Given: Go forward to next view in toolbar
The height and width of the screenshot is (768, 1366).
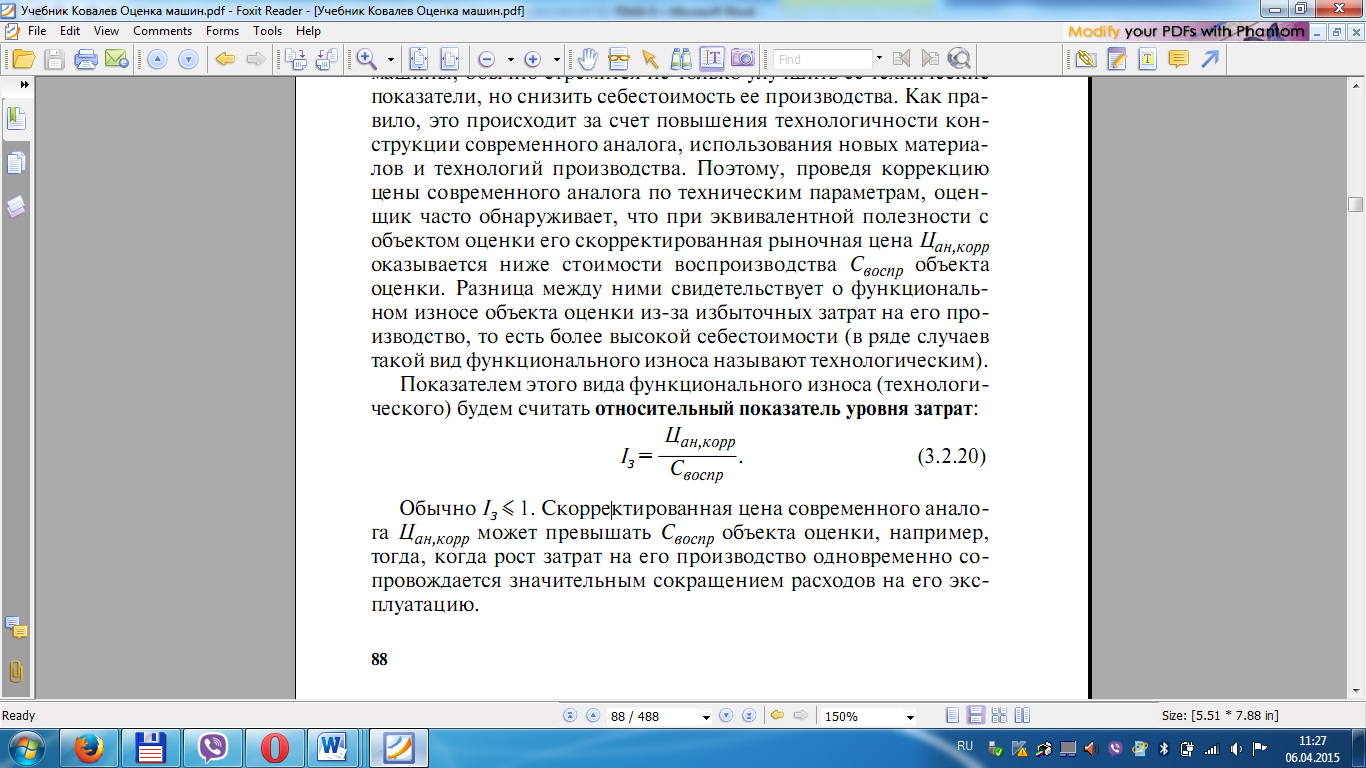Looking at the screenshot, I should pos(255,58).
